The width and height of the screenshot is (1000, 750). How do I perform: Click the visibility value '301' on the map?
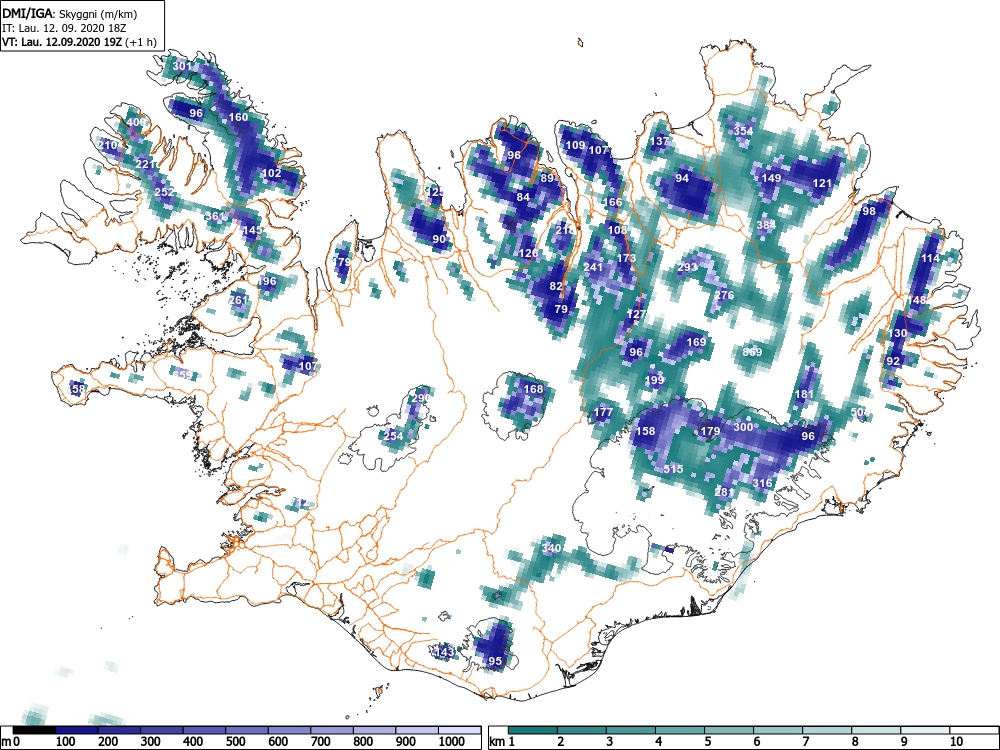(182, 66)
